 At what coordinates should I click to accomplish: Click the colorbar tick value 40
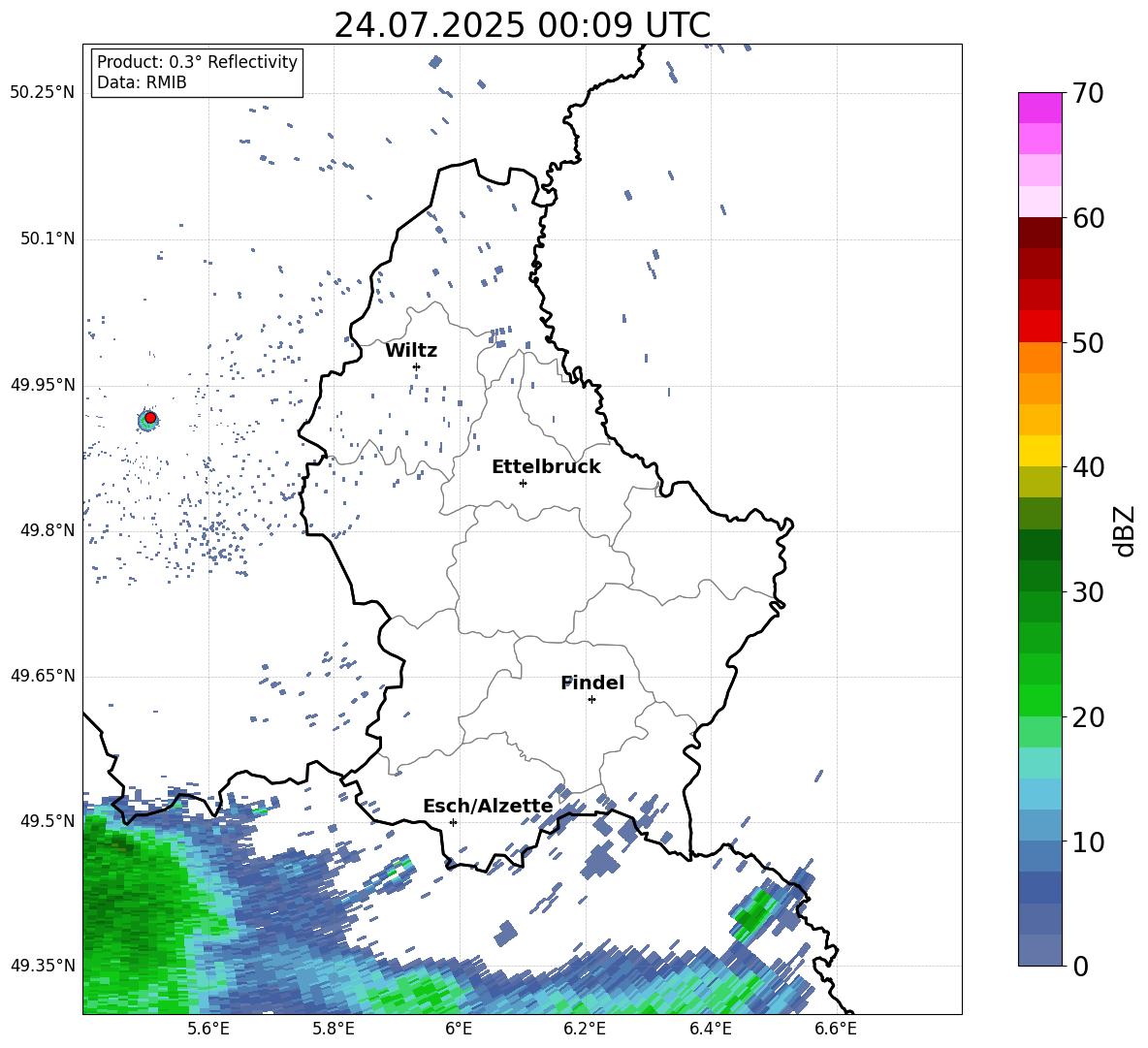click(1088, 467)
